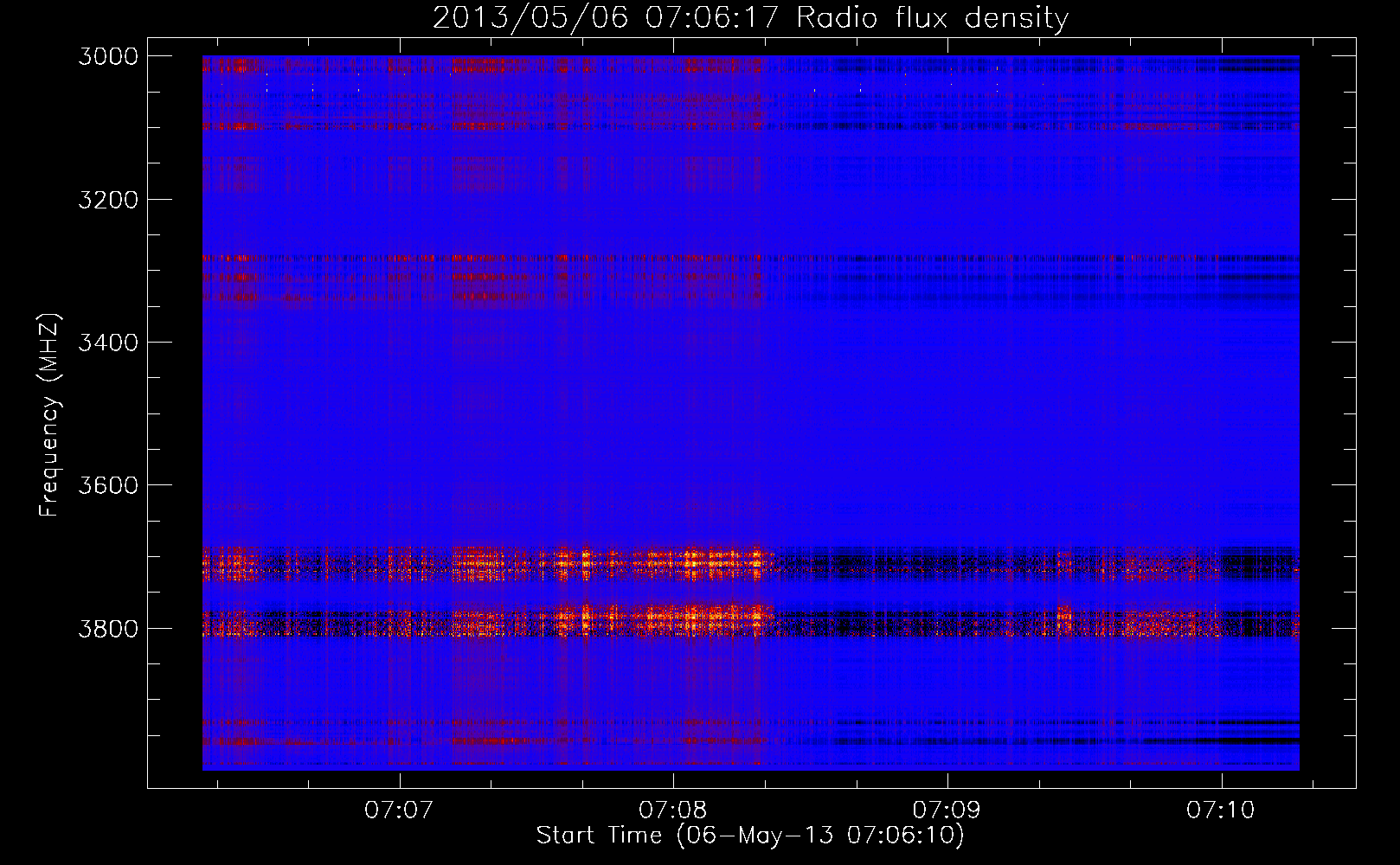
Task: Click the 3000 frequency tick label
Action: tap(108, 56)
